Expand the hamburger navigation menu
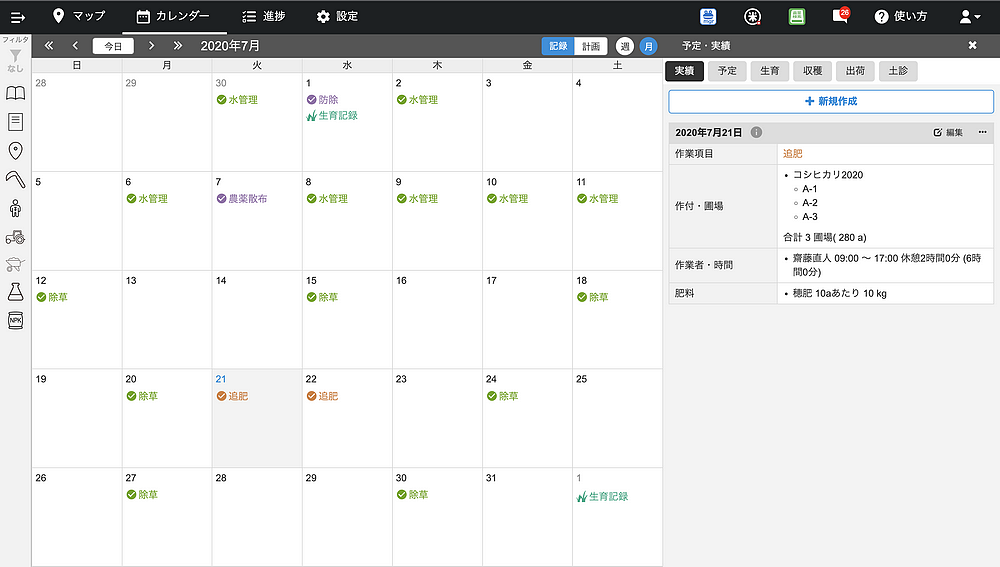1000x567 pixels. pos(17,16)
